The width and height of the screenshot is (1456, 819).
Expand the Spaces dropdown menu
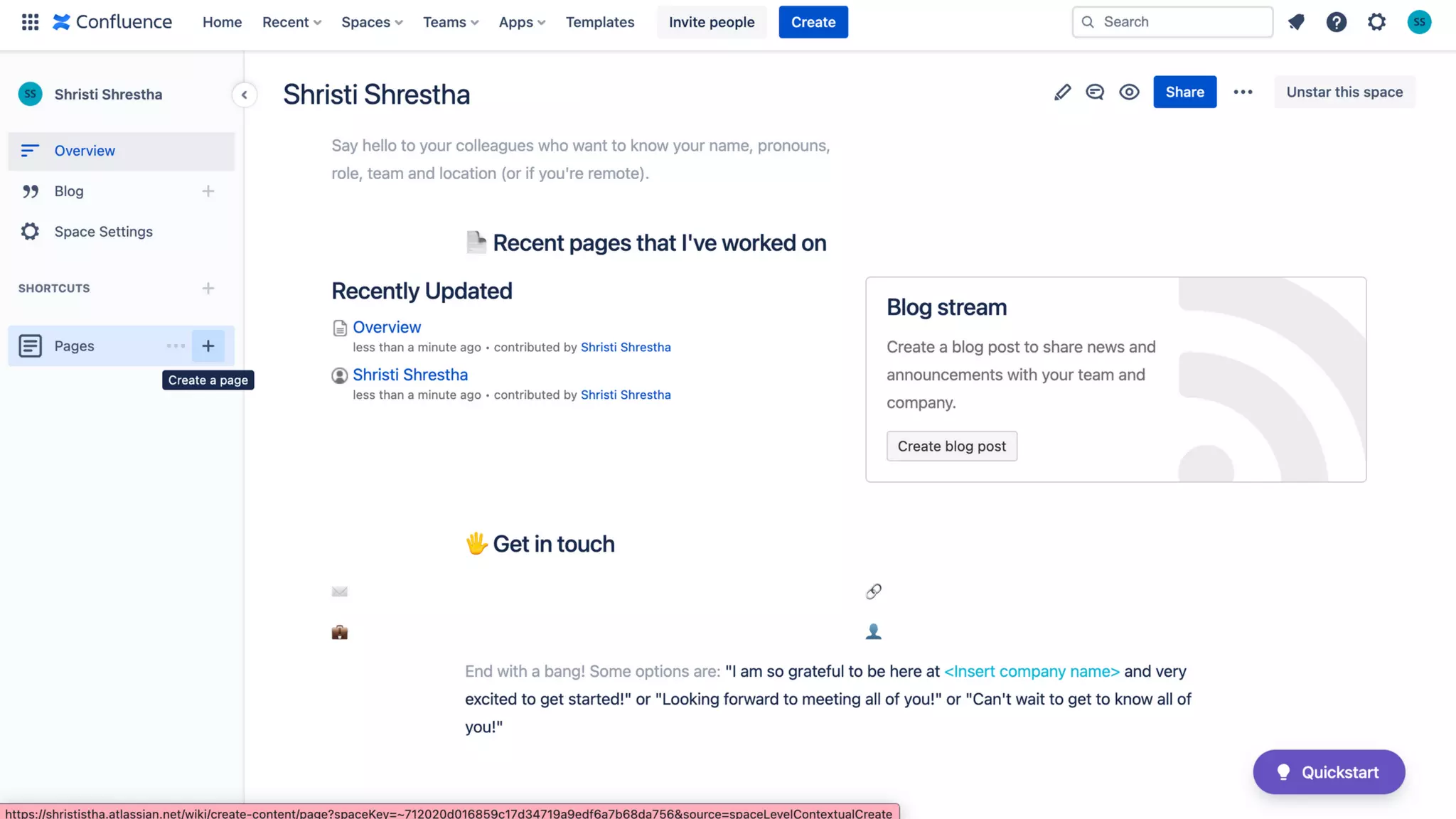(x=372, y=22)
